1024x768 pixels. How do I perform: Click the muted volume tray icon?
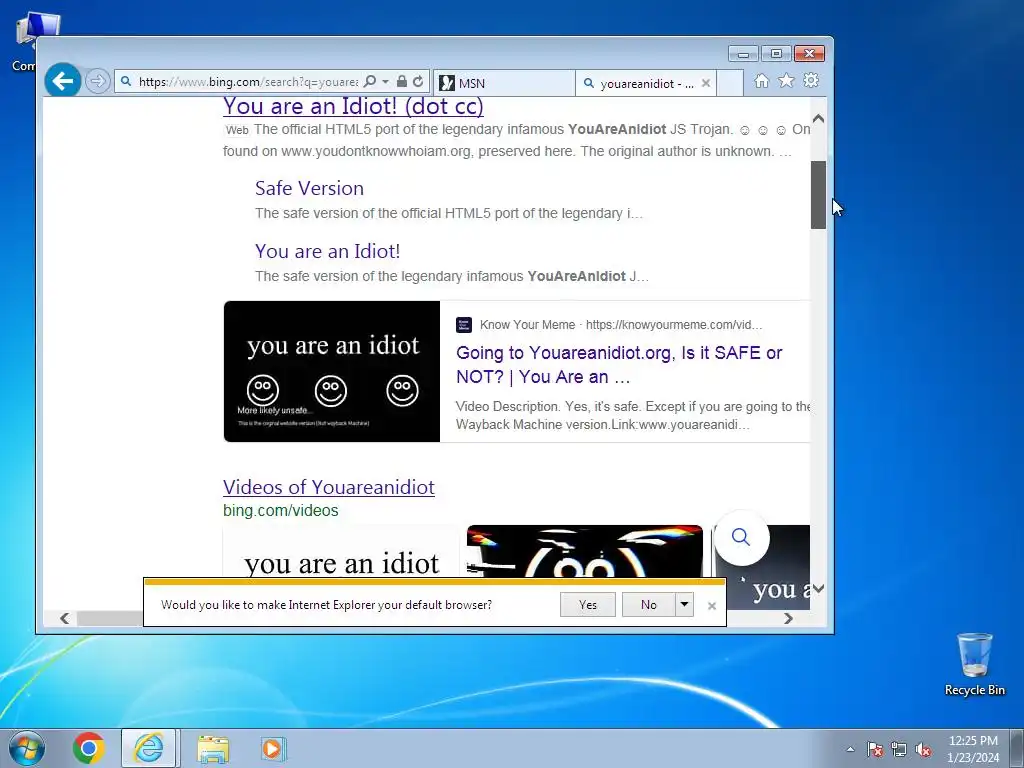923,749
